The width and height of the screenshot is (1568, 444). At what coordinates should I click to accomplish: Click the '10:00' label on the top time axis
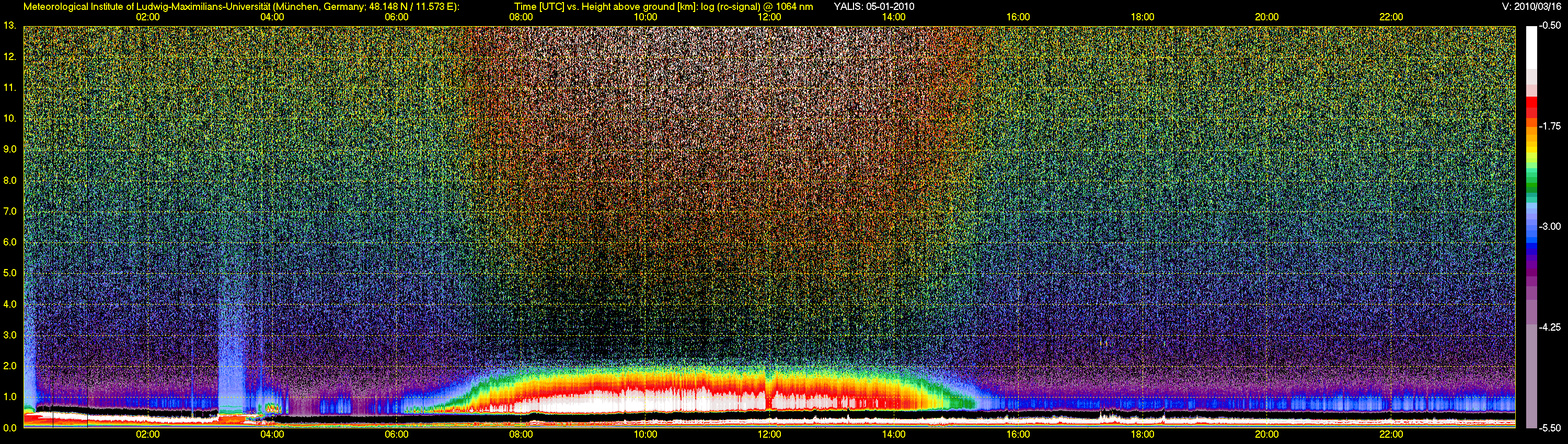coord(645,17)
